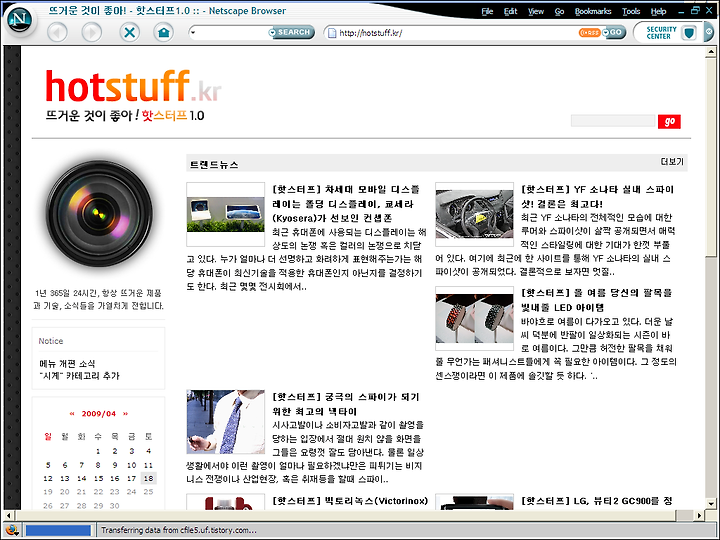Image resolution: width=720 pixels, height=540 pixels.
Task: Click the page loading progress bar
Action: (x=58, y=530)
